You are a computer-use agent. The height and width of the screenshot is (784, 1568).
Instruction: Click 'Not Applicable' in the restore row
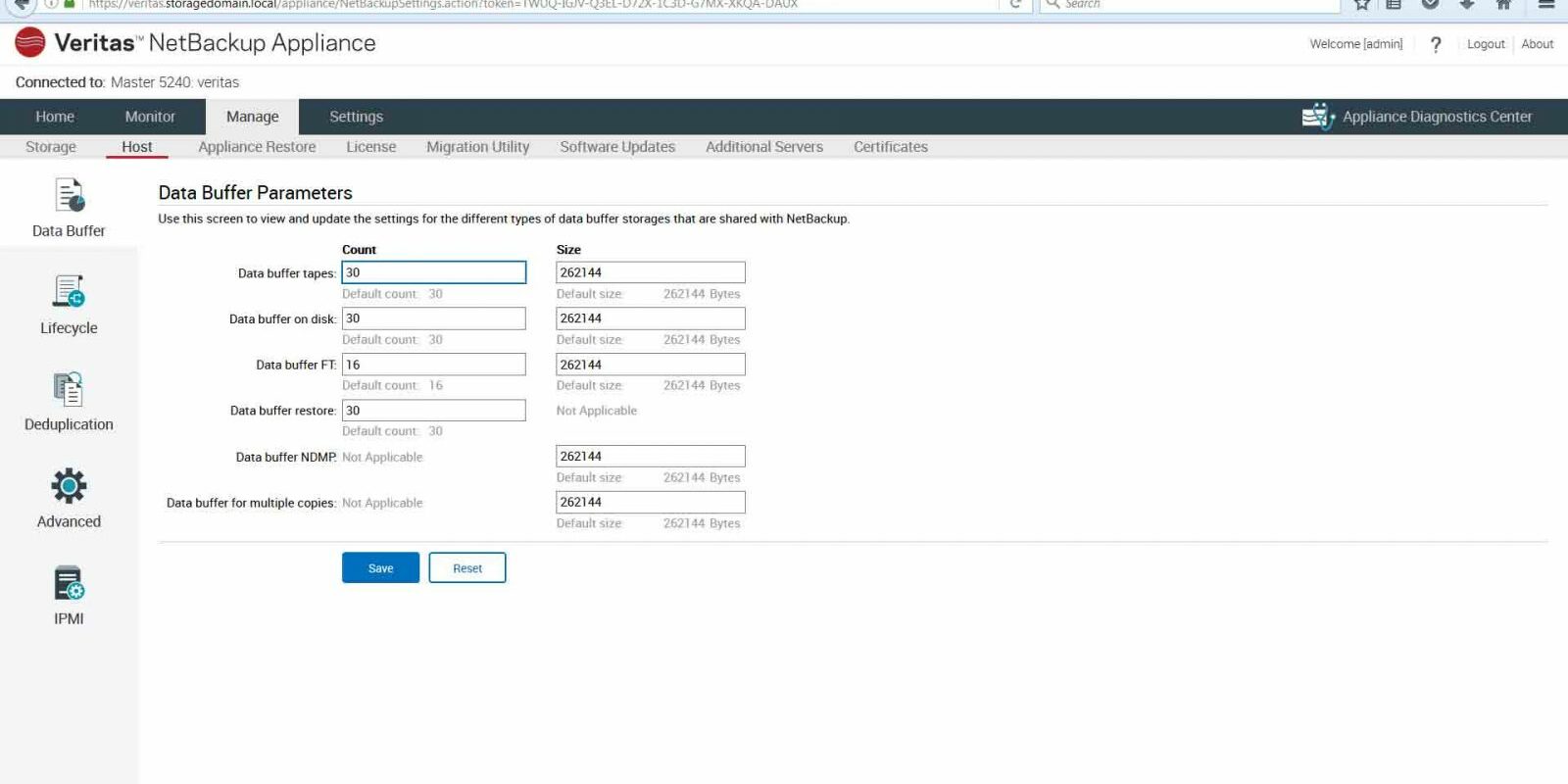coord(597,412)
